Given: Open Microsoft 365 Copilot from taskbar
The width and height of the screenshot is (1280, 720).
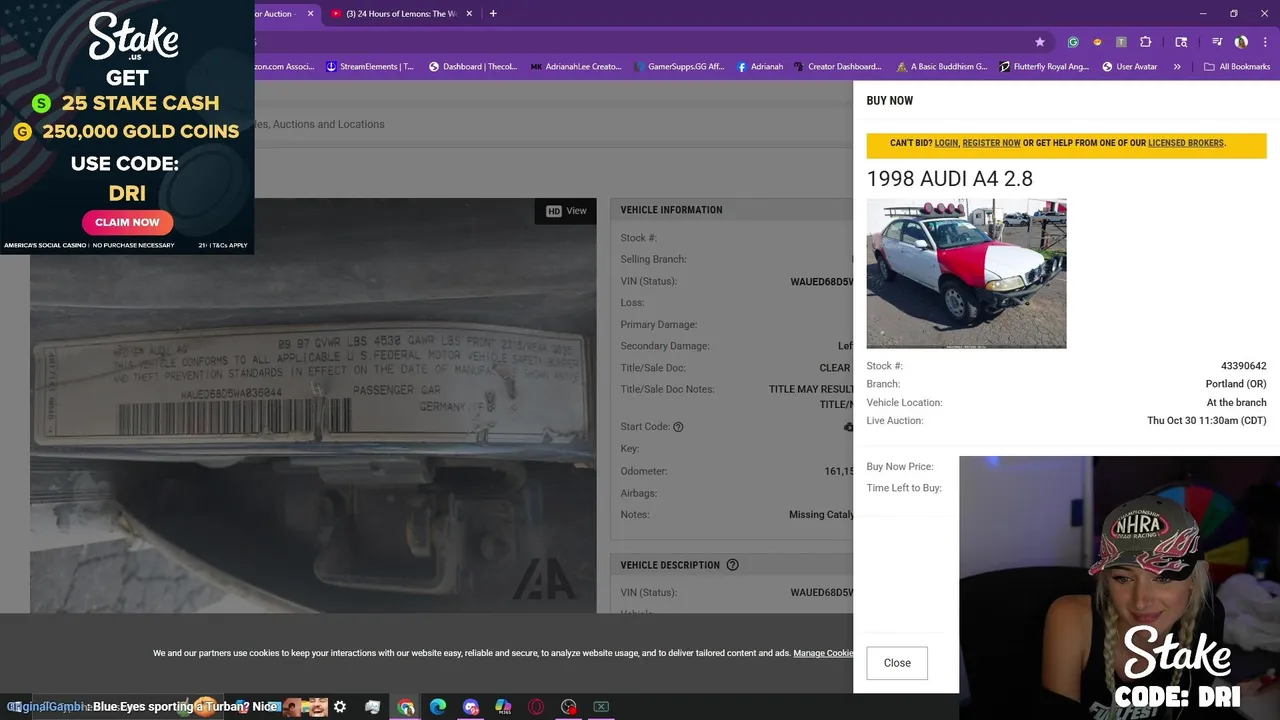Looking at the screenshot, I should point(503,707).
